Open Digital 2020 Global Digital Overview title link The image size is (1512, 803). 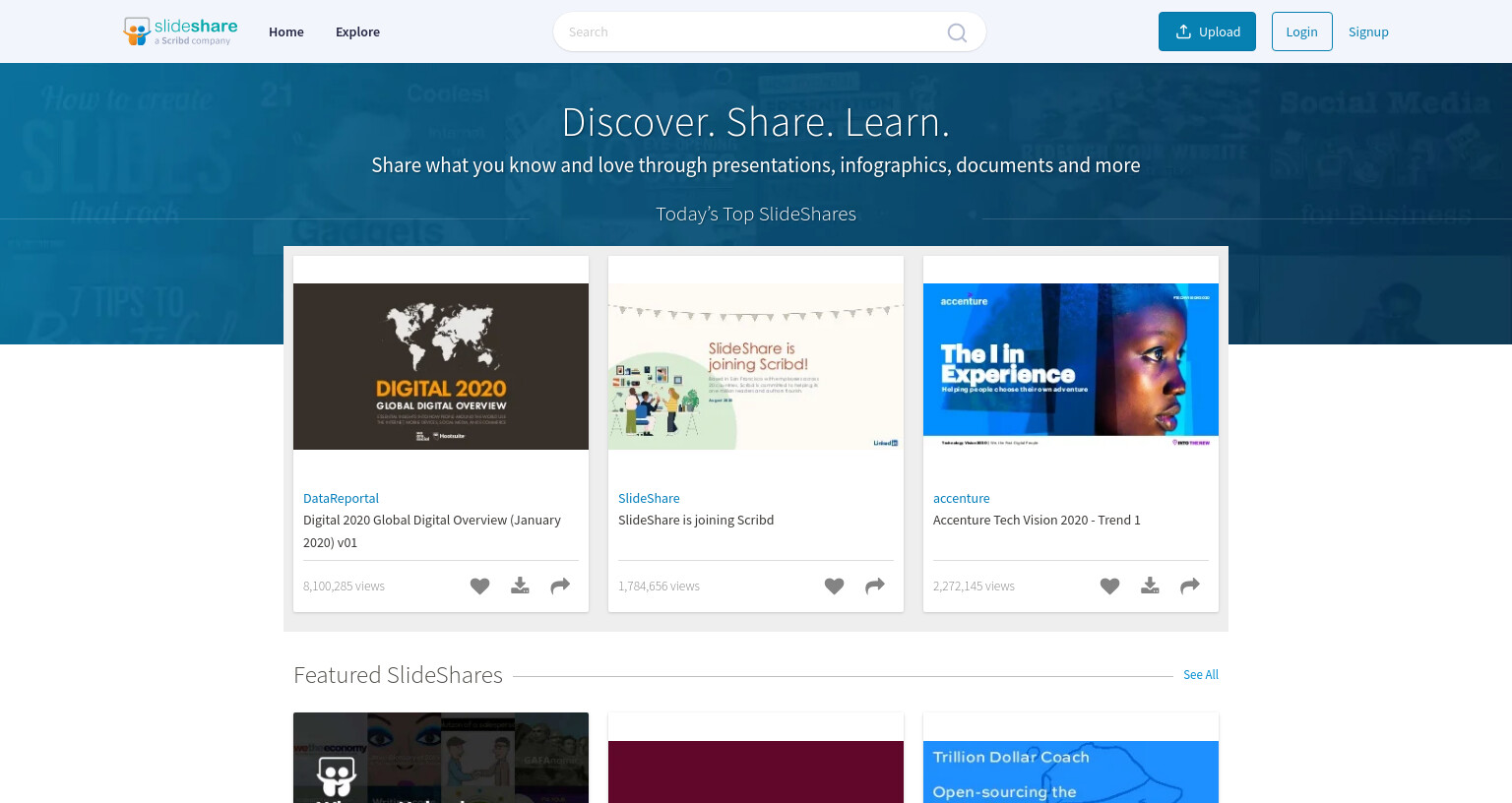click(432, 531)
